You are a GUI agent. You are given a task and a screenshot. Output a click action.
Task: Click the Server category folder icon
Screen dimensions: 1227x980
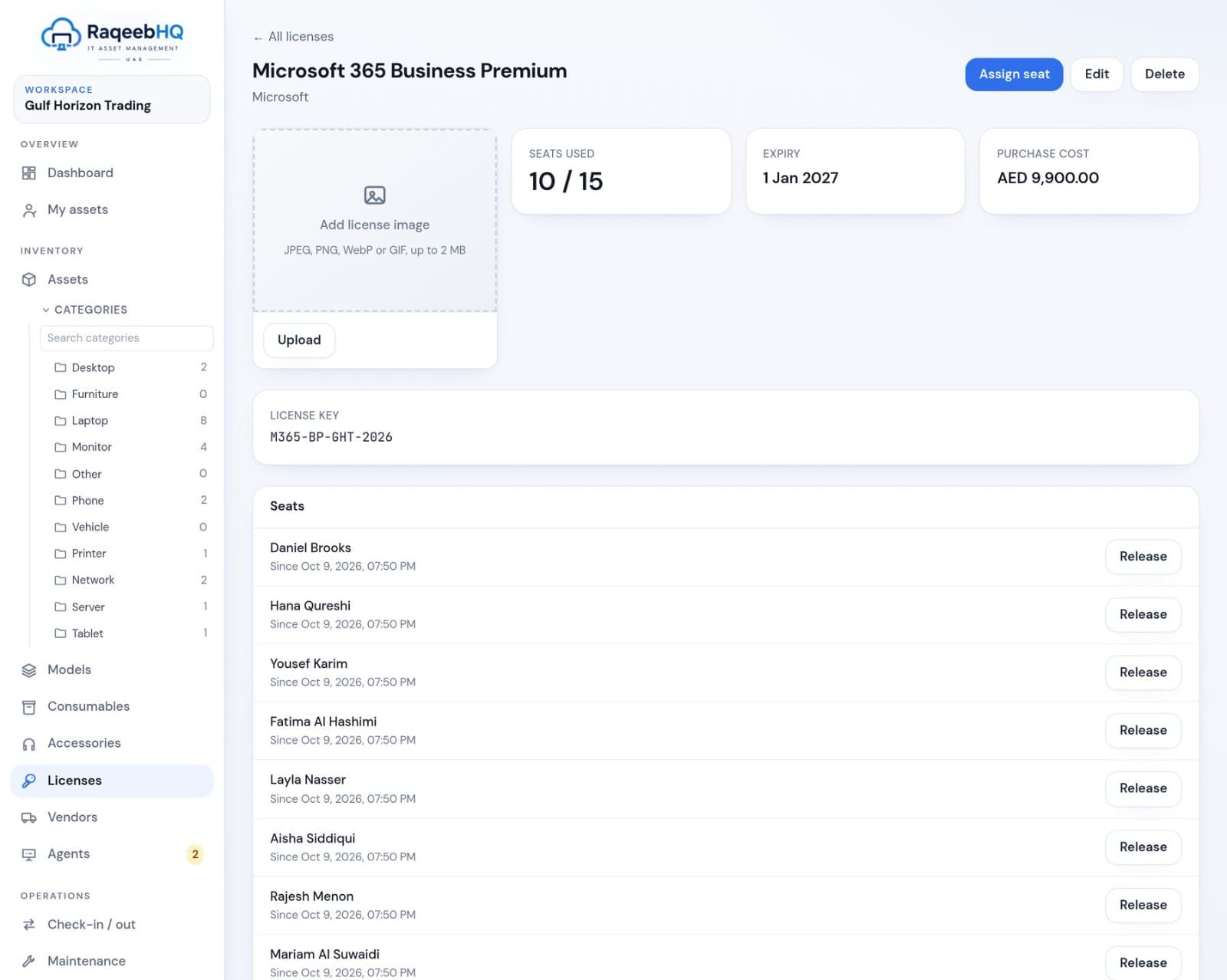60,607
